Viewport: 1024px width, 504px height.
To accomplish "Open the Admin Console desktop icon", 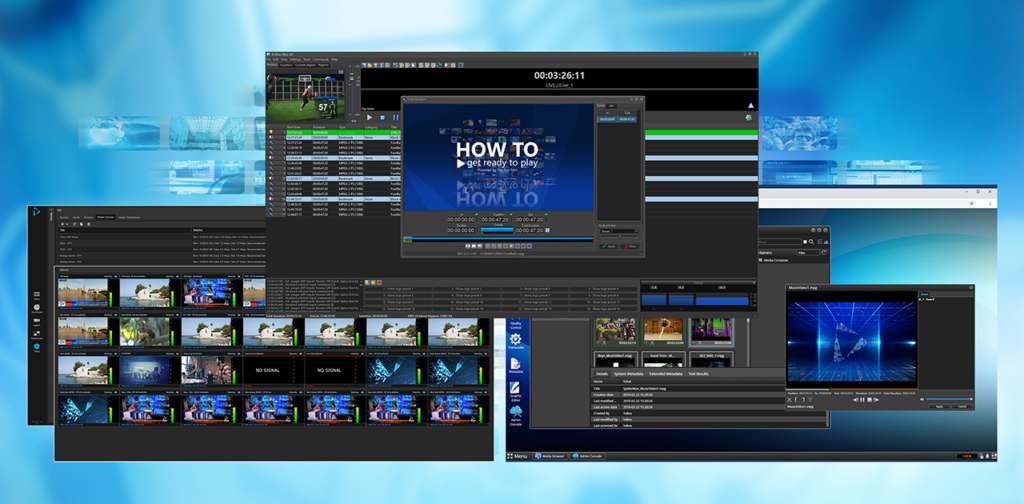I will 516,415.
